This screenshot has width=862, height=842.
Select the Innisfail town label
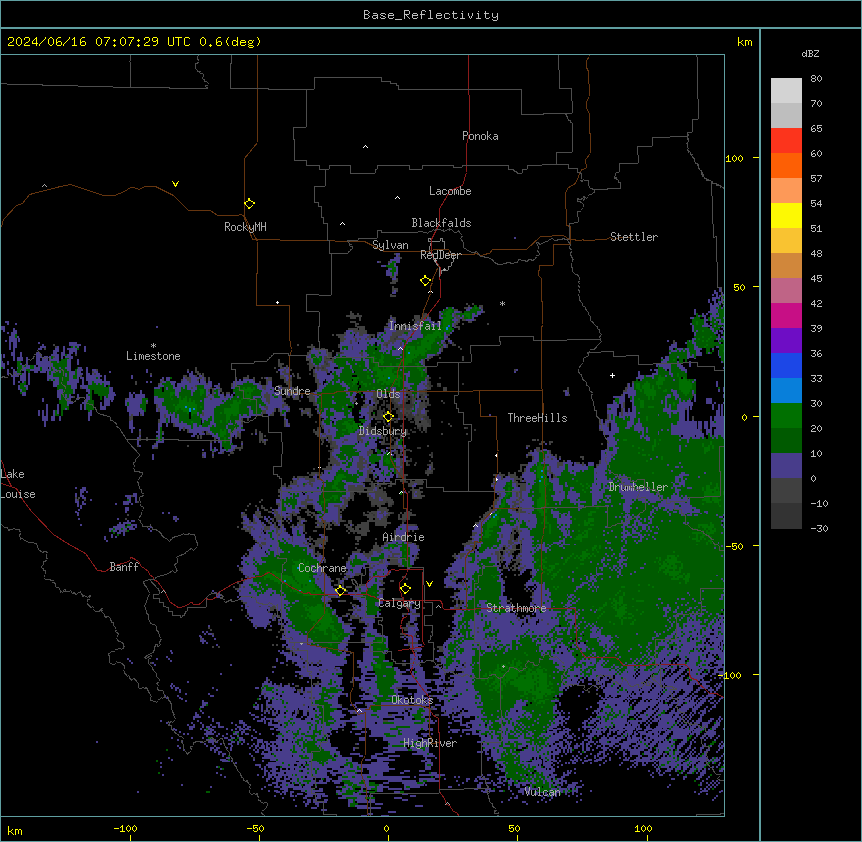(415, 326)
